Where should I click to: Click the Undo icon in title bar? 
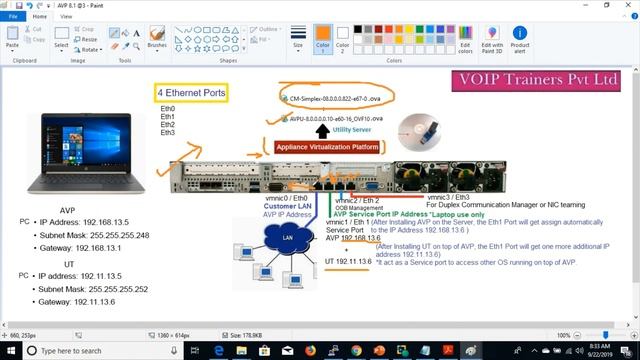pyautogui.click(x=29, y=6)
